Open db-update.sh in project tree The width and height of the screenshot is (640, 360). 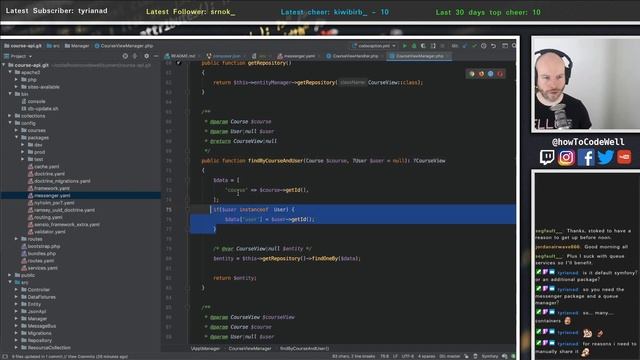[43, 109]
